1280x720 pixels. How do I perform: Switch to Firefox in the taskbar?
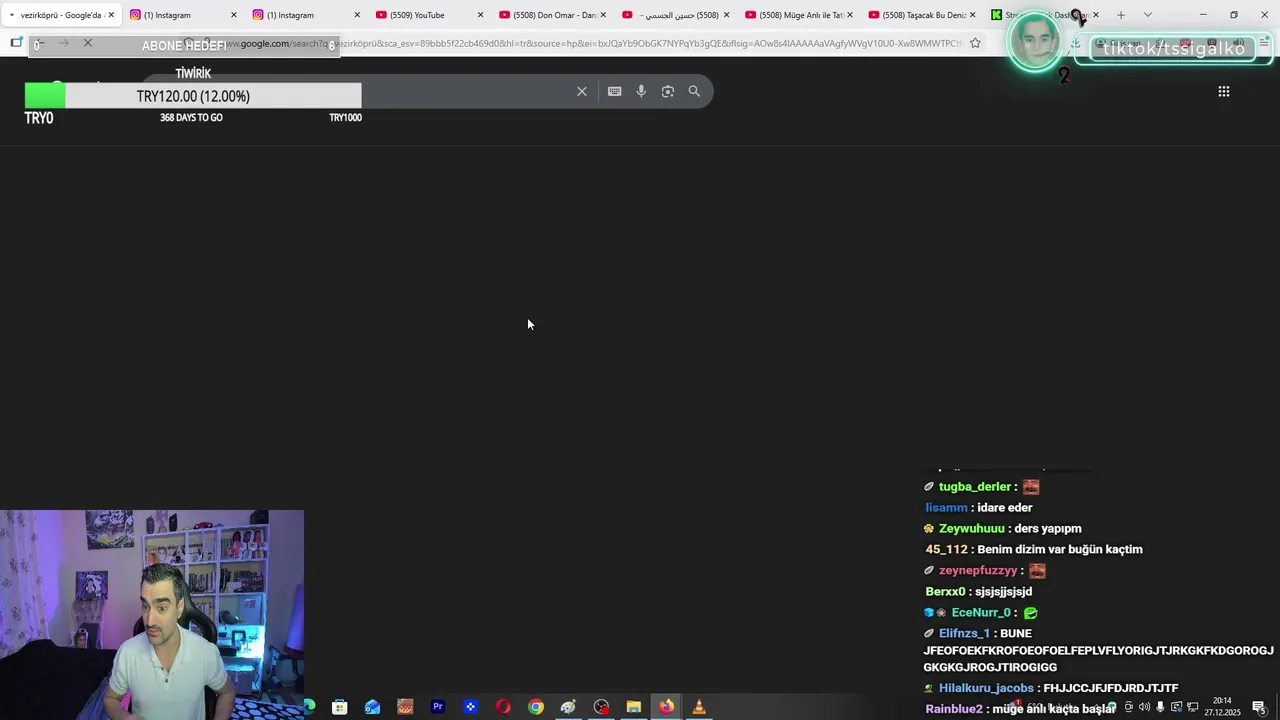point(666,707)
